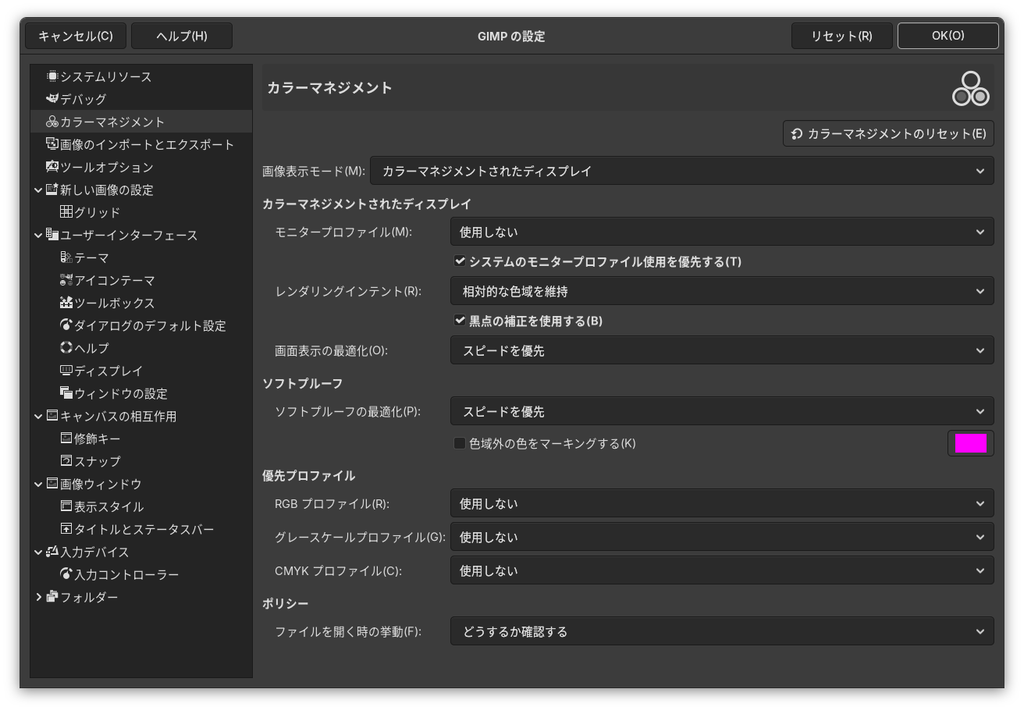Click the ディスプレイ monitor icon
The image size is (1024, 710).
pyautogui.click(x=66, y=370)
